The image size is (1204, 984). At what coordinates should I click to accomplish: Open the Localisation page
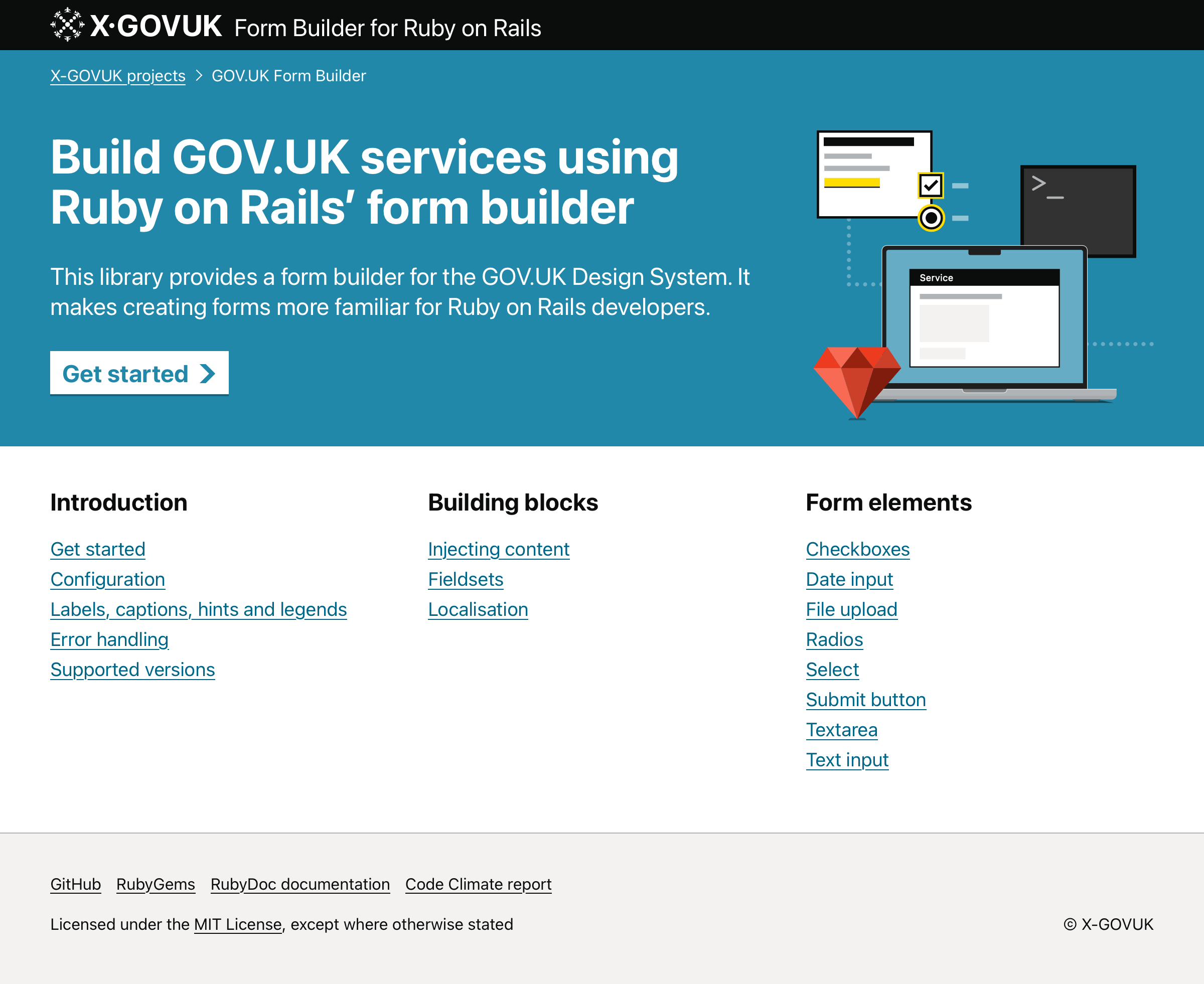[x=478, y=609]
